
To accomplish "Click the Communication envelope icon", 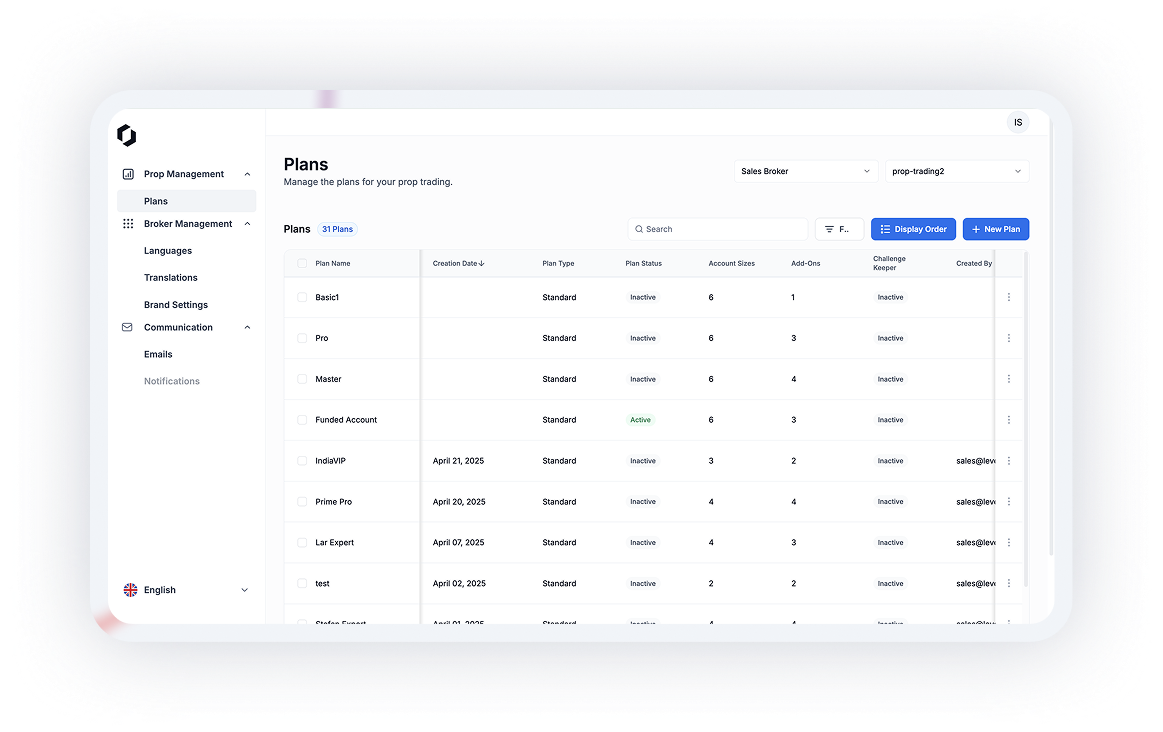I will coord(127,327).
